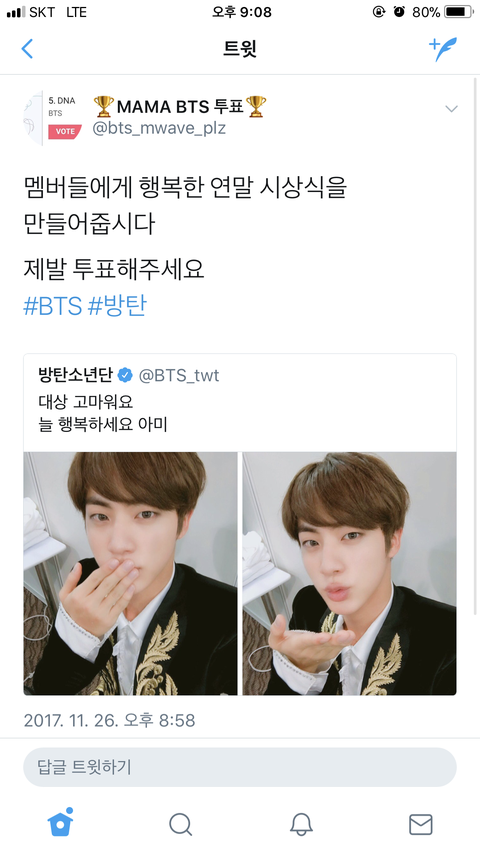Open the left photo with hand covering mouth

pos(130,573)
